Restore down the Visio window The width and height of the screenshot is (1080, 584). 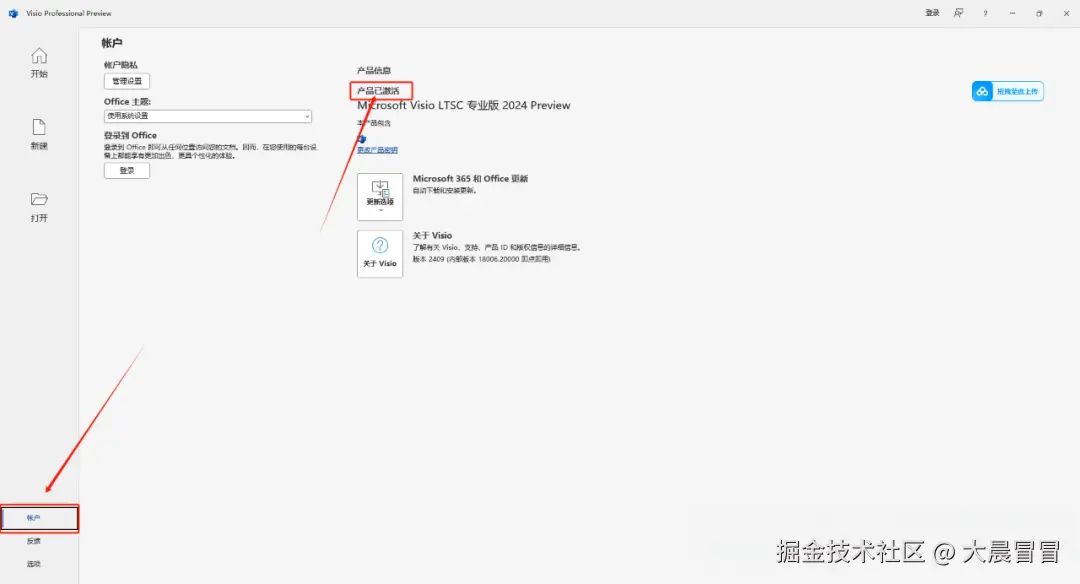click(1039, 13)
